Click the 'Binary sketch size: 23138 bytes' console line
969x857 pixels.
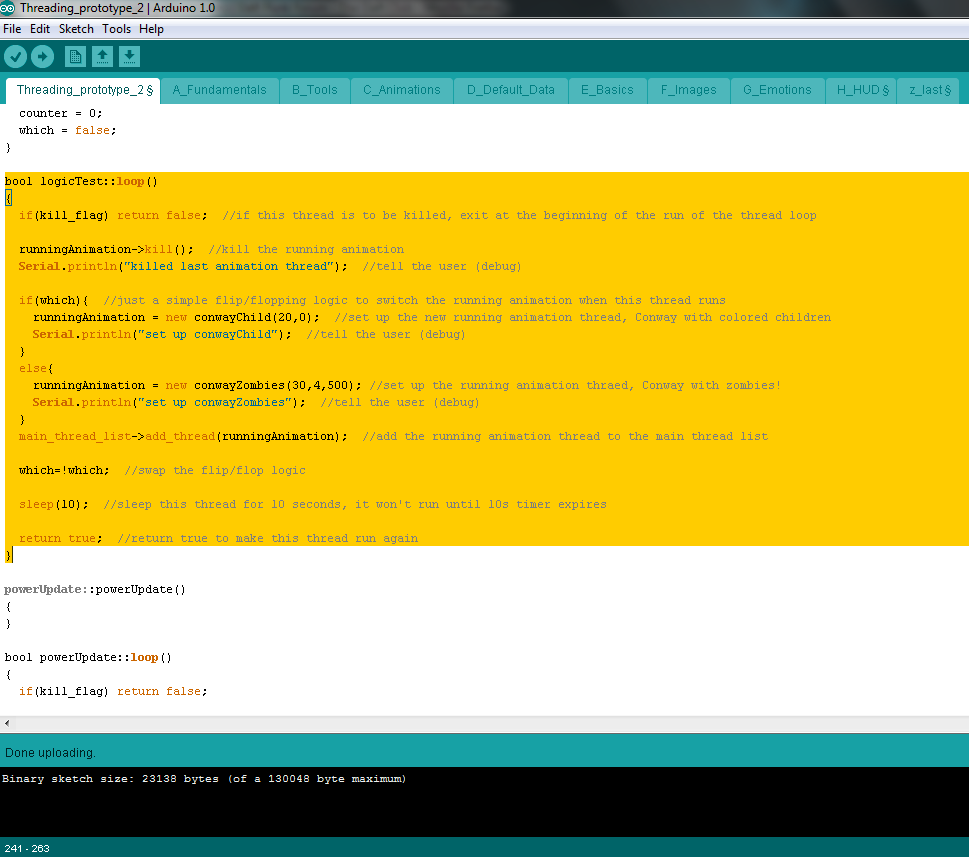204,779
